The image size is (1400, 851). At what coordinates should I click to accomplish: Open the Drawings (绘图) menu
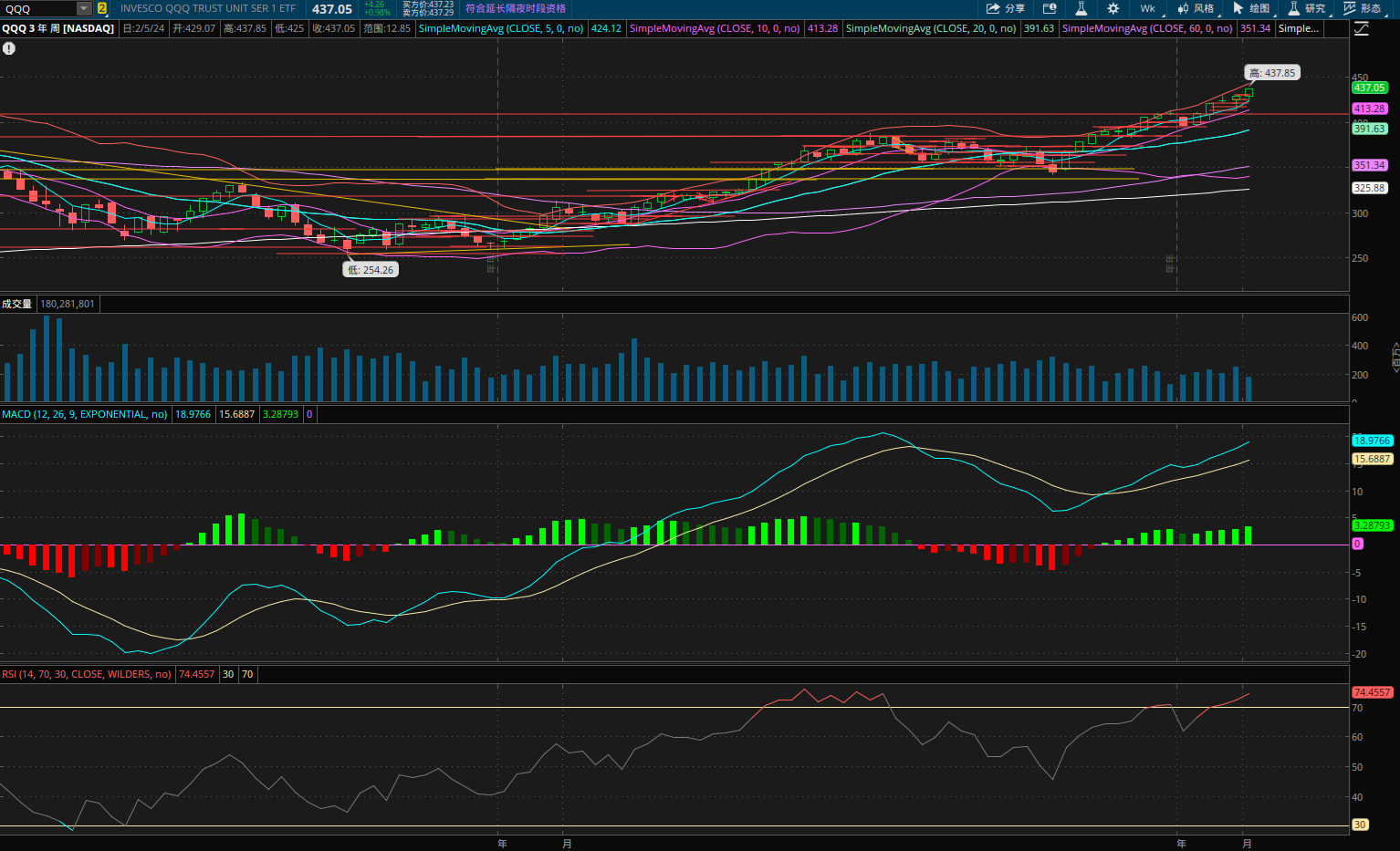pos(1251,8)
